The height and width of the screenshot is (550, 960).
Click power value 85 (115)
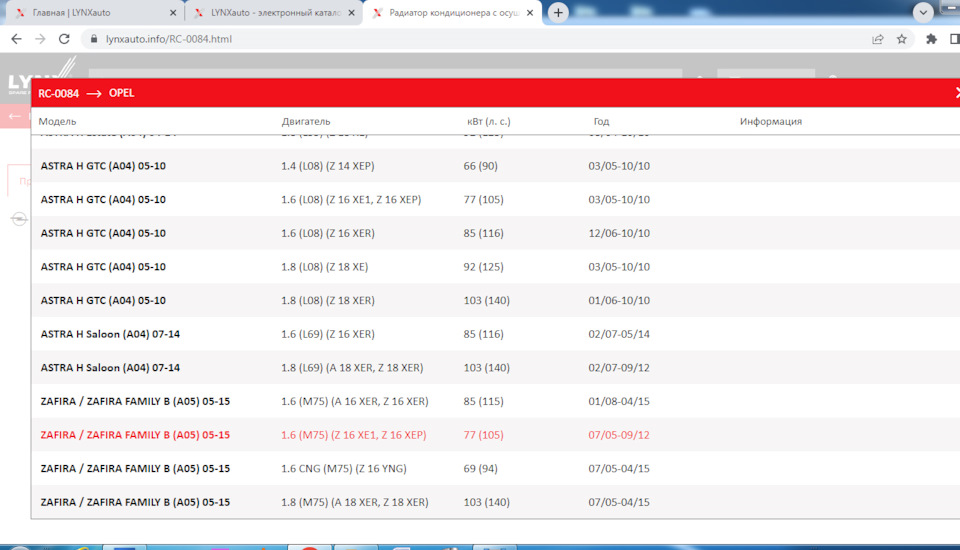click(484, 402)
